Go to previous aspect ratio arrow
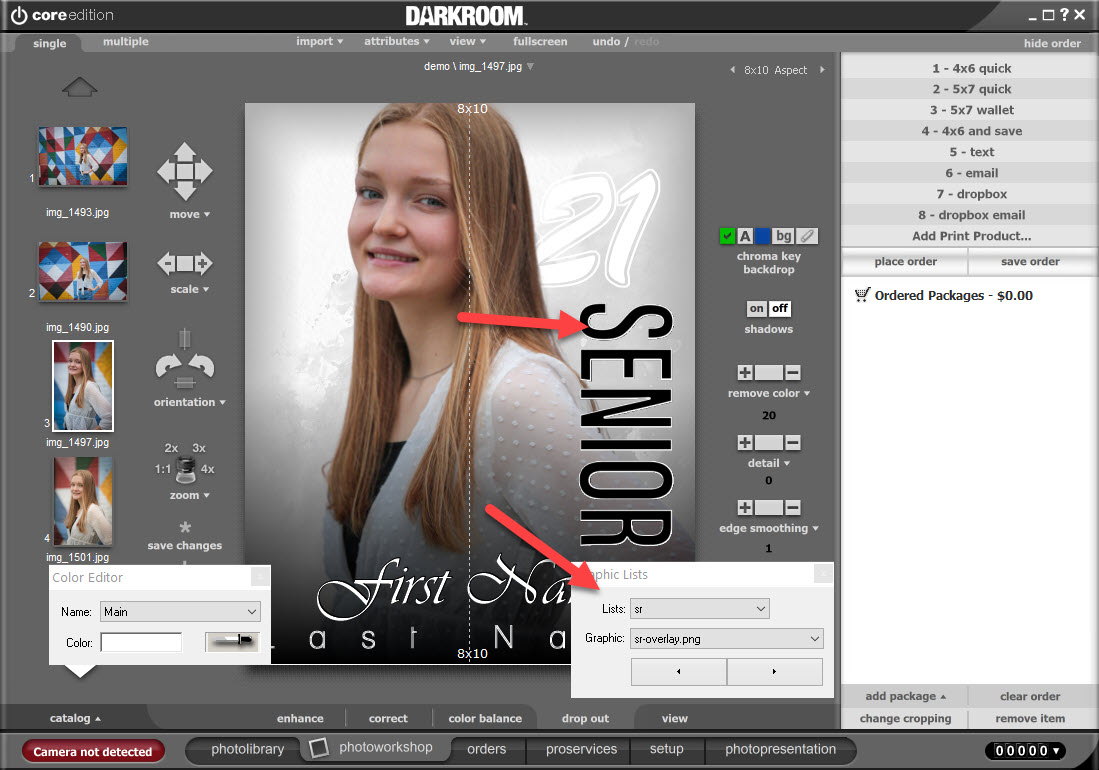This screenshot has height=770, width=1099. tap(732, 70)
